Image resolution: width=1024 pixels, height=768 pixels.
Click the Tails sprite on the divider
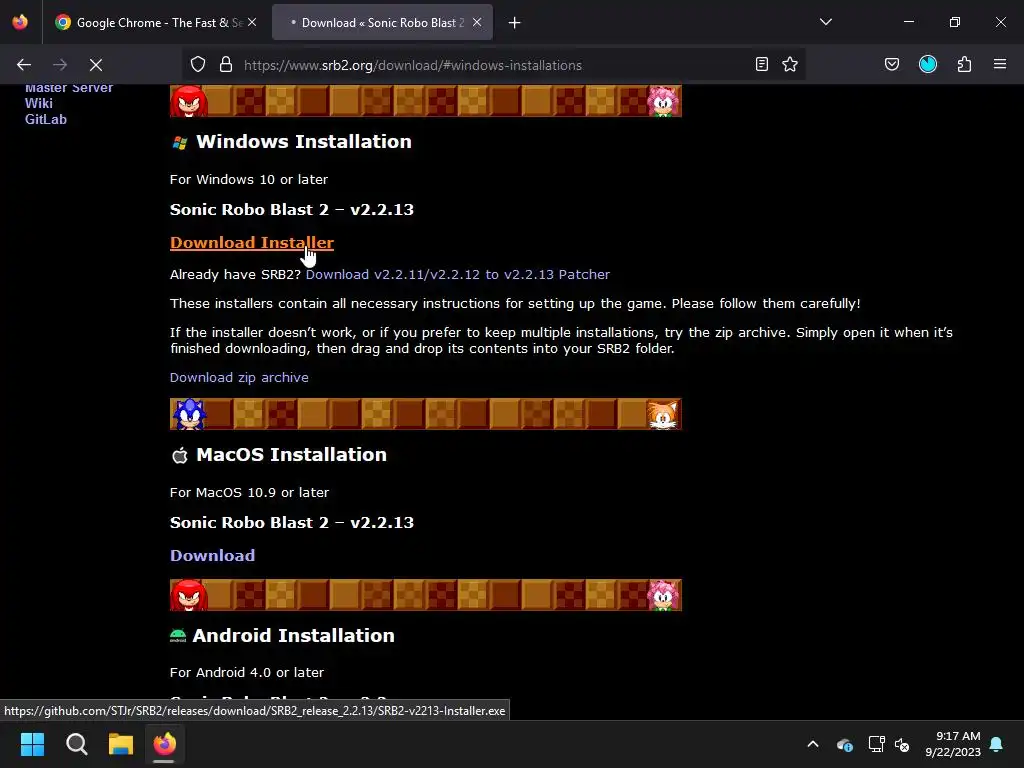662,415
